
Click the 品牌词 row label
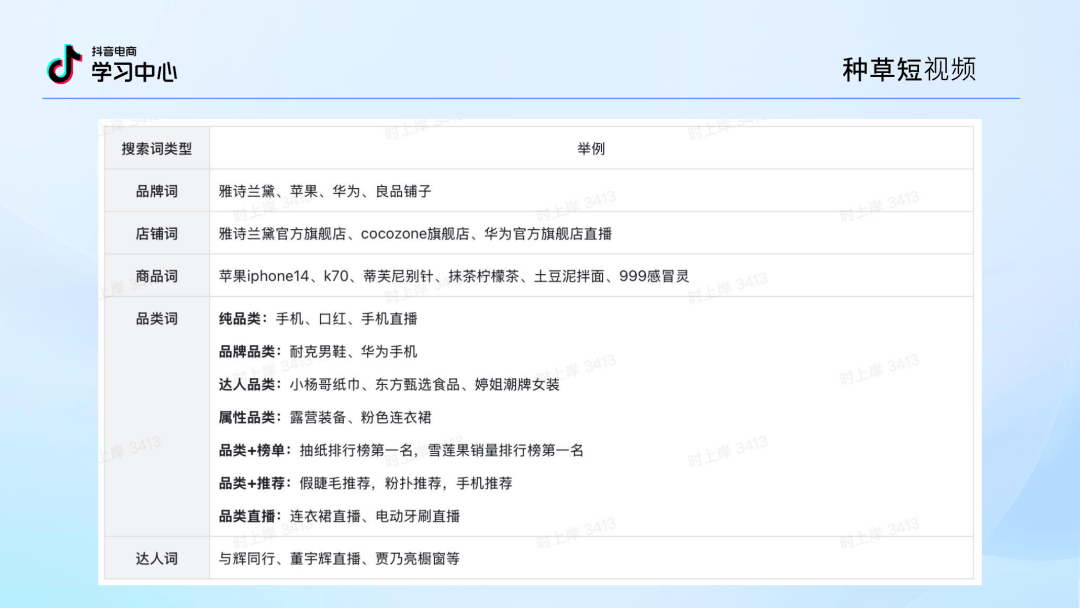tap(157, 191)
